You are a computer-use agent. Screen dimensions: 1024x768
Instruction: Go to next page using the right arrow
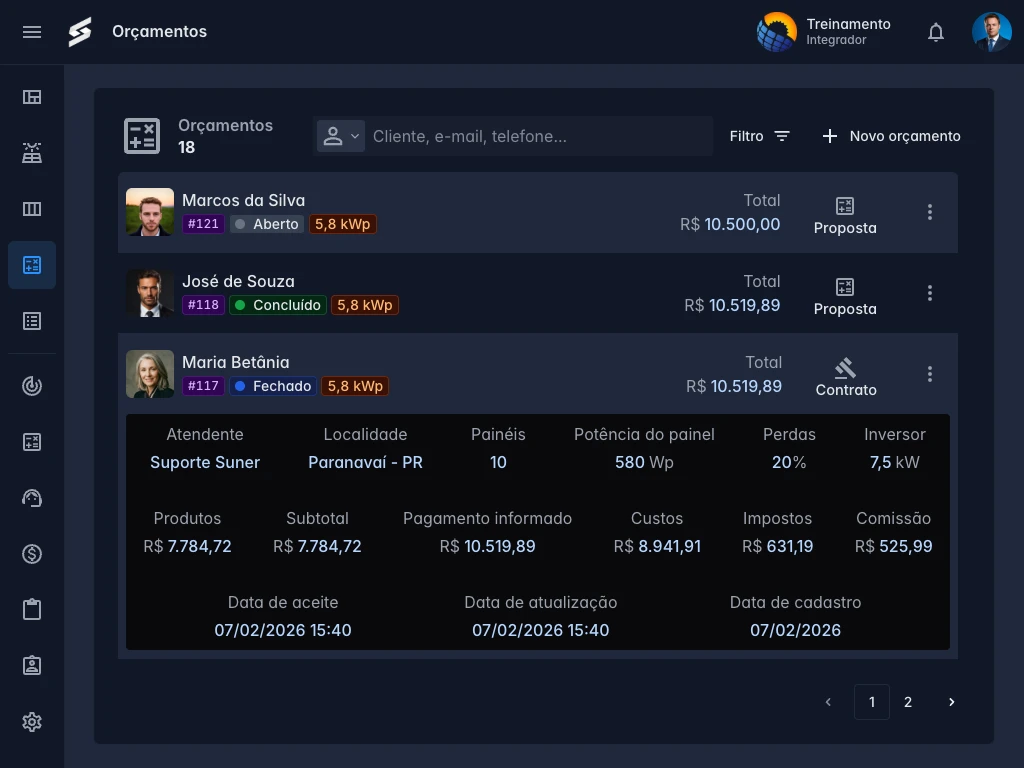(x=951, y=702)
